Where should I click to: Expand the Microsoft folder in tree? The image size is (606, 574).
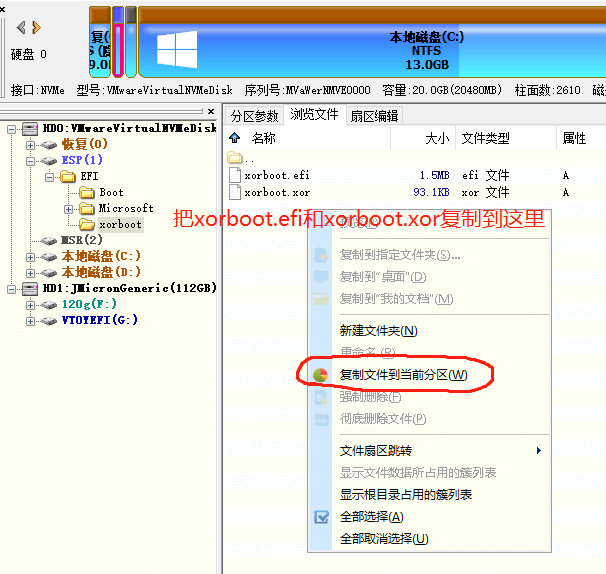[67, 208]
